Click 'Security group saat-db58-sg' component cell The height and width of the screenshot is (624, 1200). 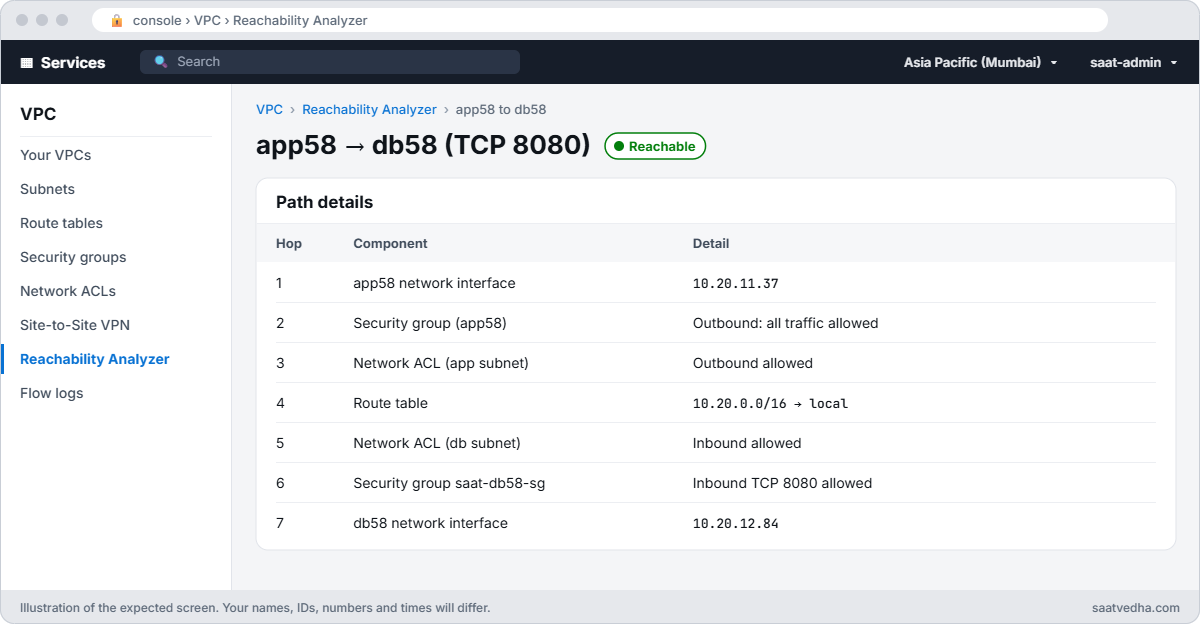[x=449, y=483]
